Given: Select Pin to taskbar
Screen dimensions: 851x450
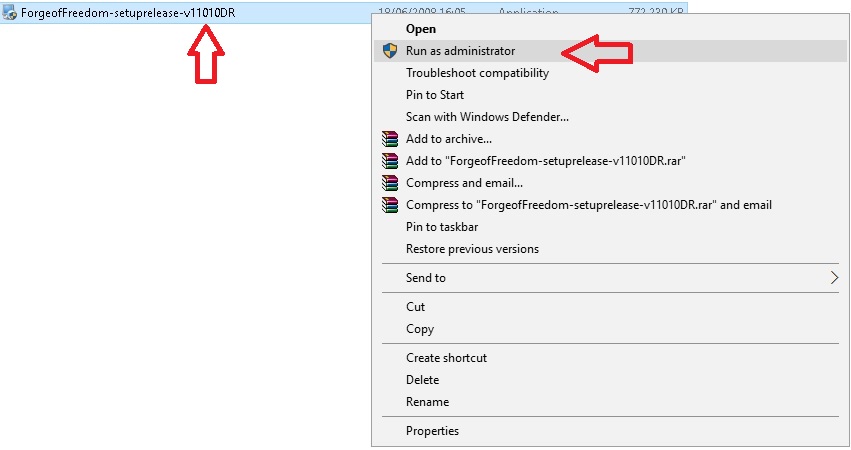Looking at the screenshot, I should [442, 227].
